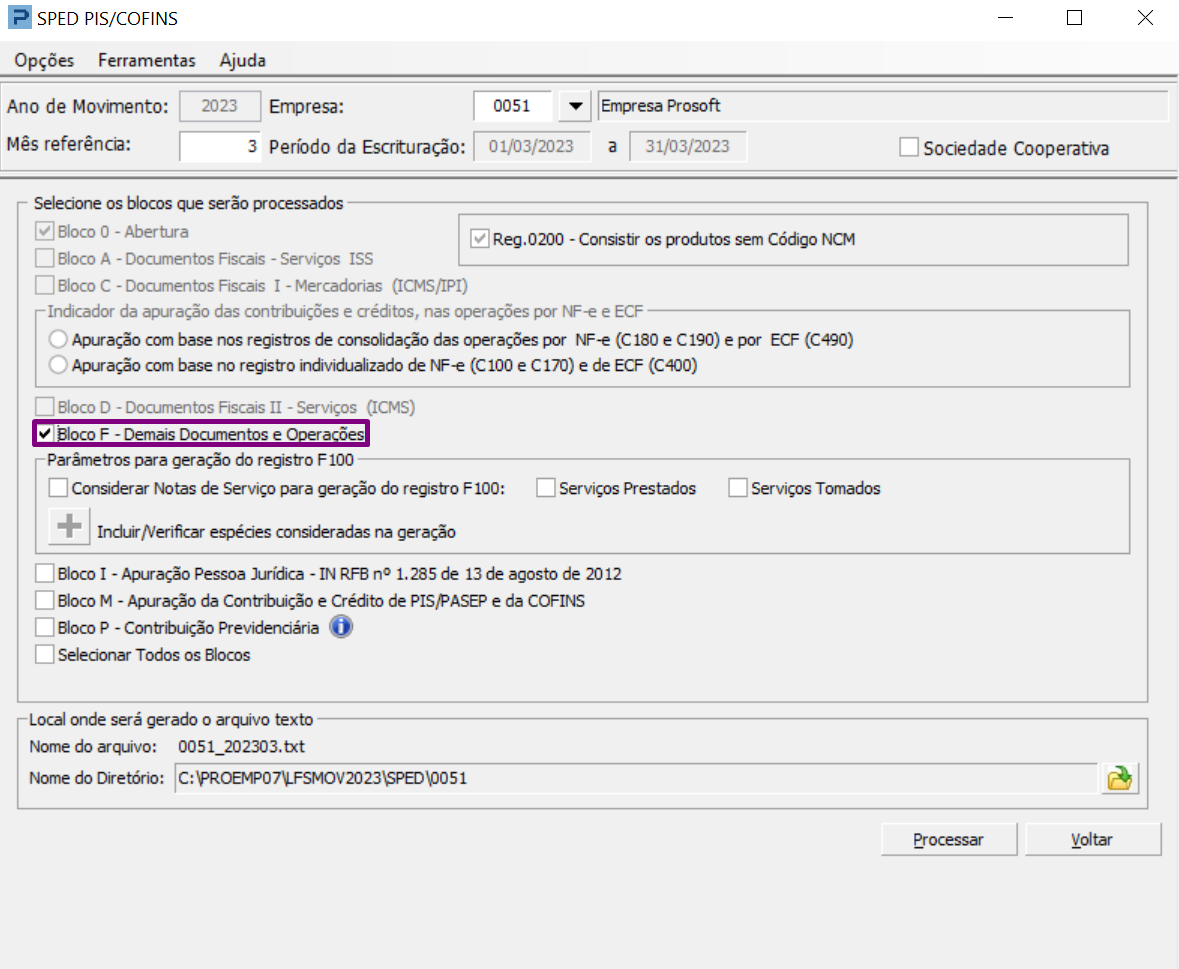Screen dimensions: 1179x969
Task: Check Selecionar Todos os Blocos
Action: point(44,655)
